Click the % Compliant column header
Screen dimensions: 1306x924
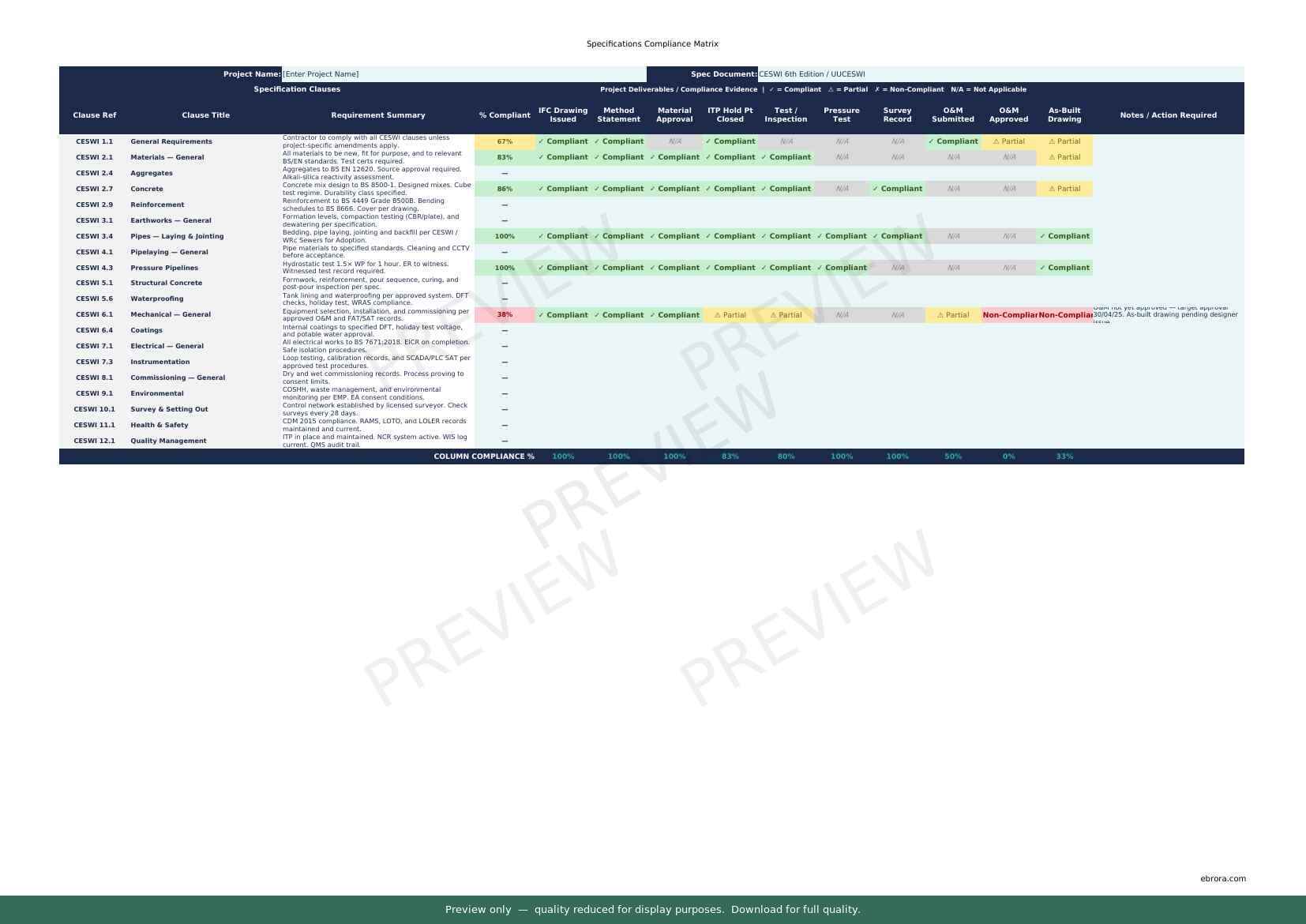[x=505, y=115]
